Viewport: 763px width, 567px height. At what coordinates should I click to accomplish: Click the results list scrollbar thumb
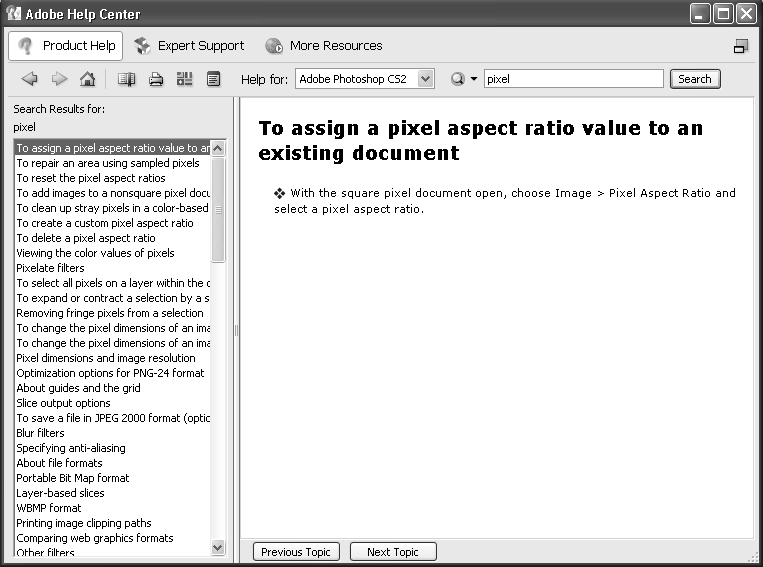click(218, 210)
